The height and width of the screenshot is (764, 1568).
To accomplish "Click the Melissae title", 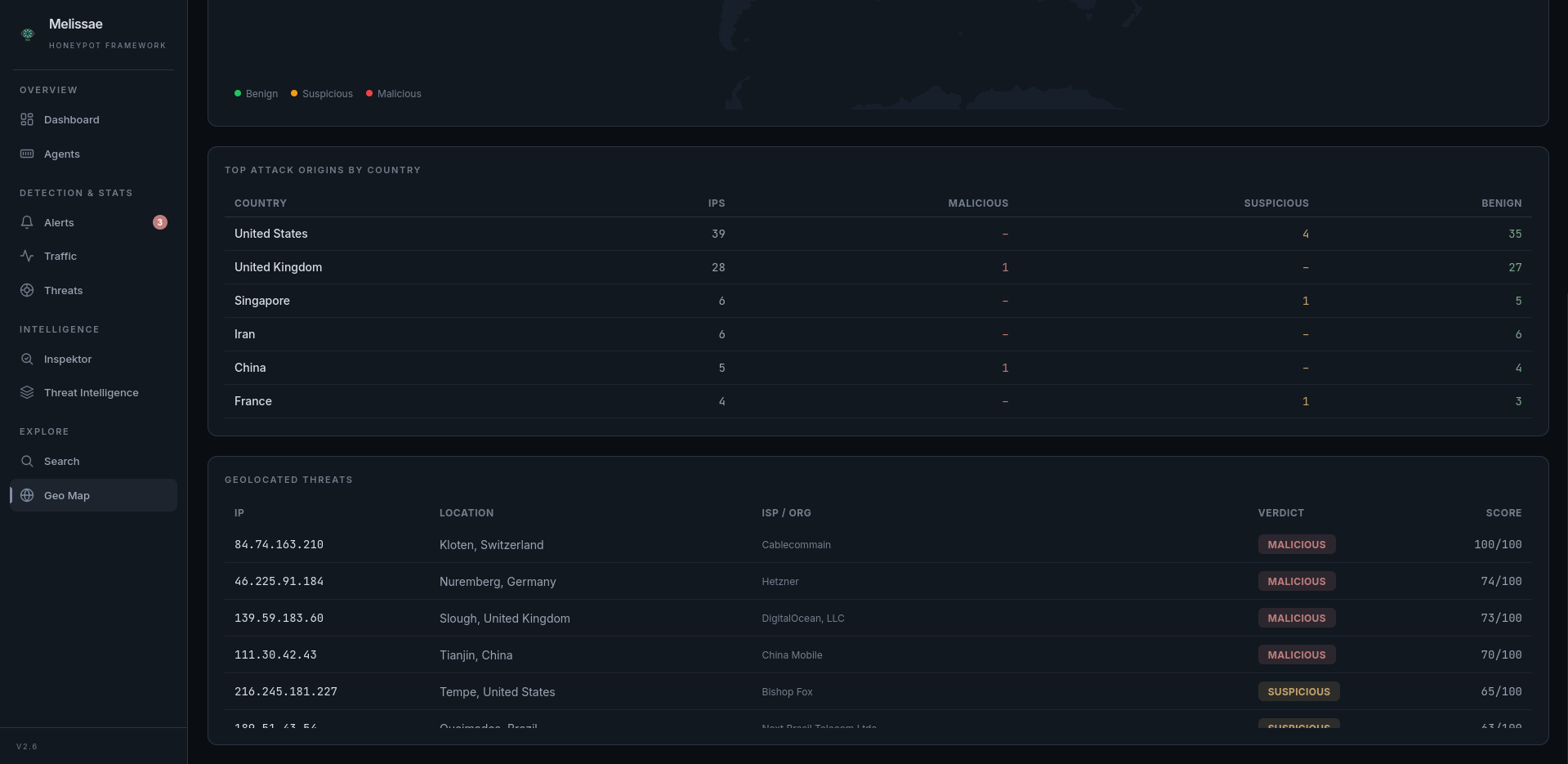I will [x=76, y=24].
